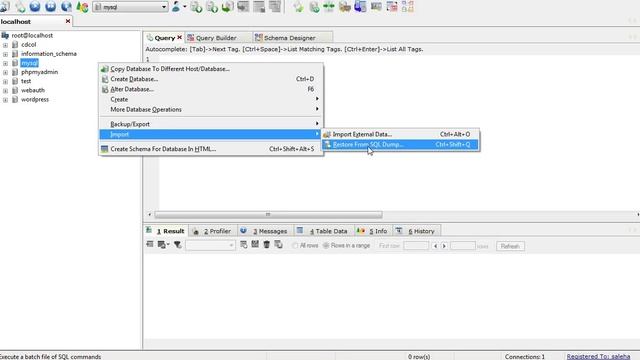Open the 6 History tab
The image size is (640, 360).
[x=417, y=231]
